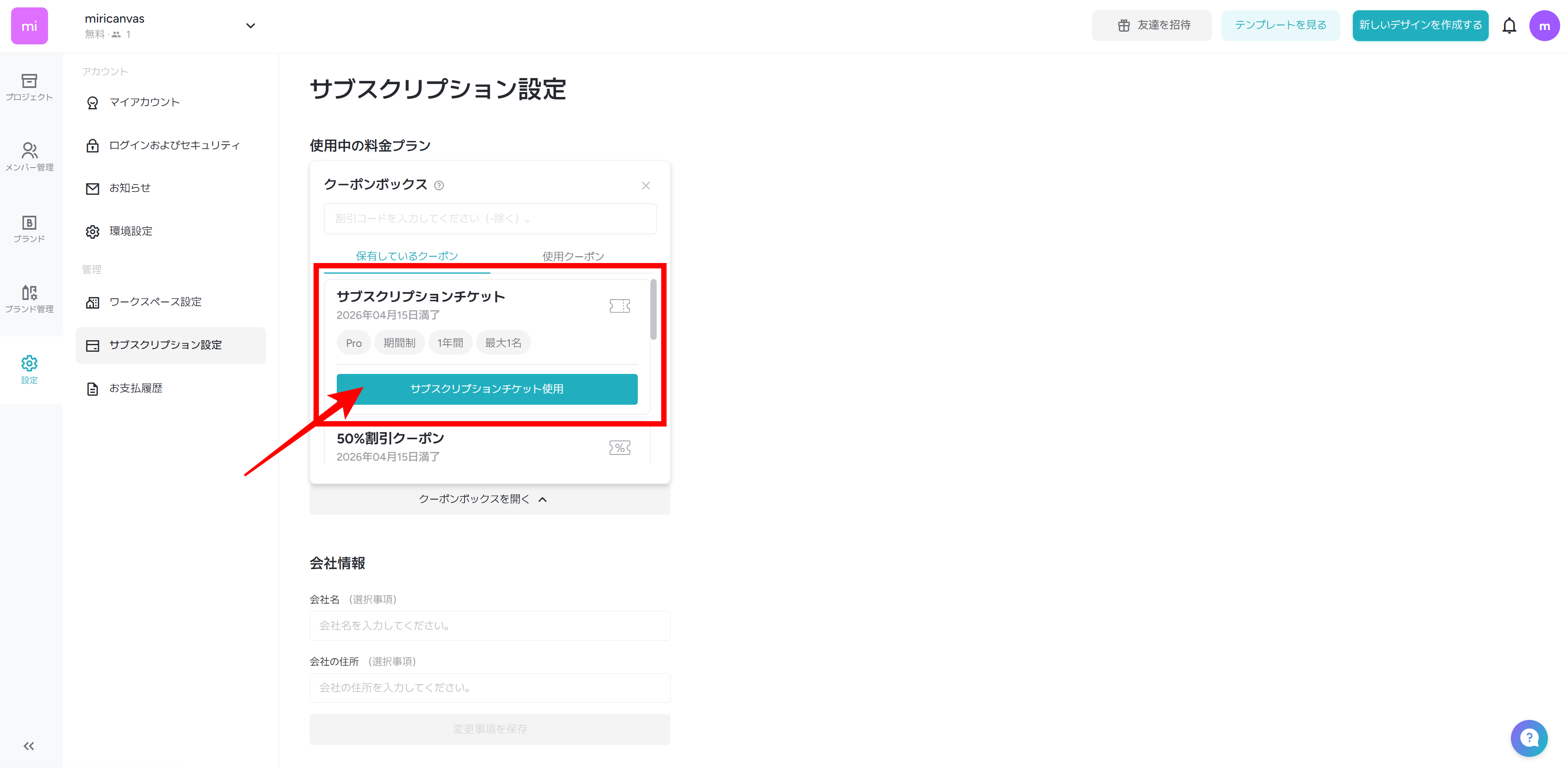Switch to the 使用クーポン tab

point(572,256)
